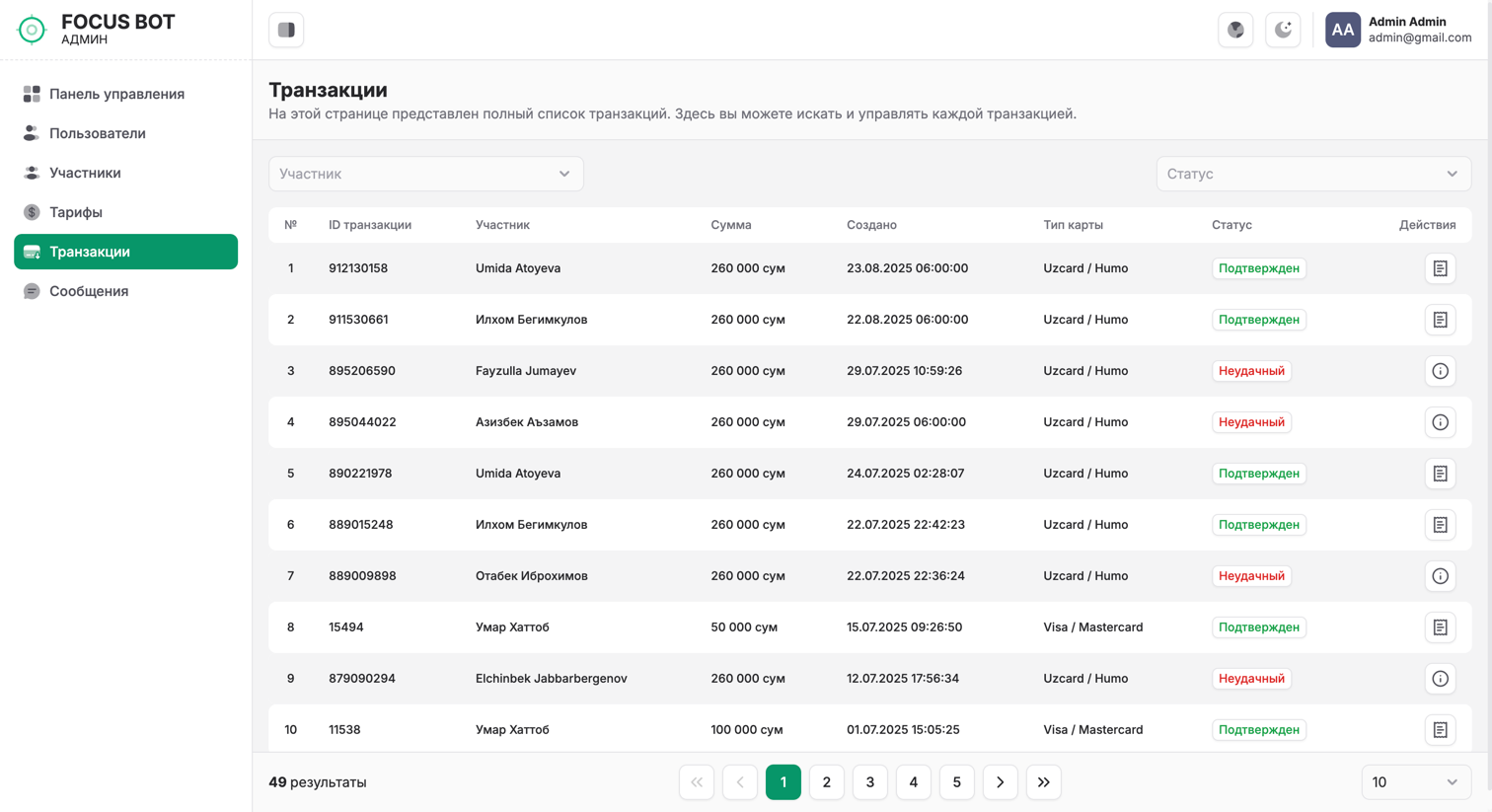This screenshot has width=1492, height=812.
Task: Click the Admin Admin avatar
Action: (1342, 30)
